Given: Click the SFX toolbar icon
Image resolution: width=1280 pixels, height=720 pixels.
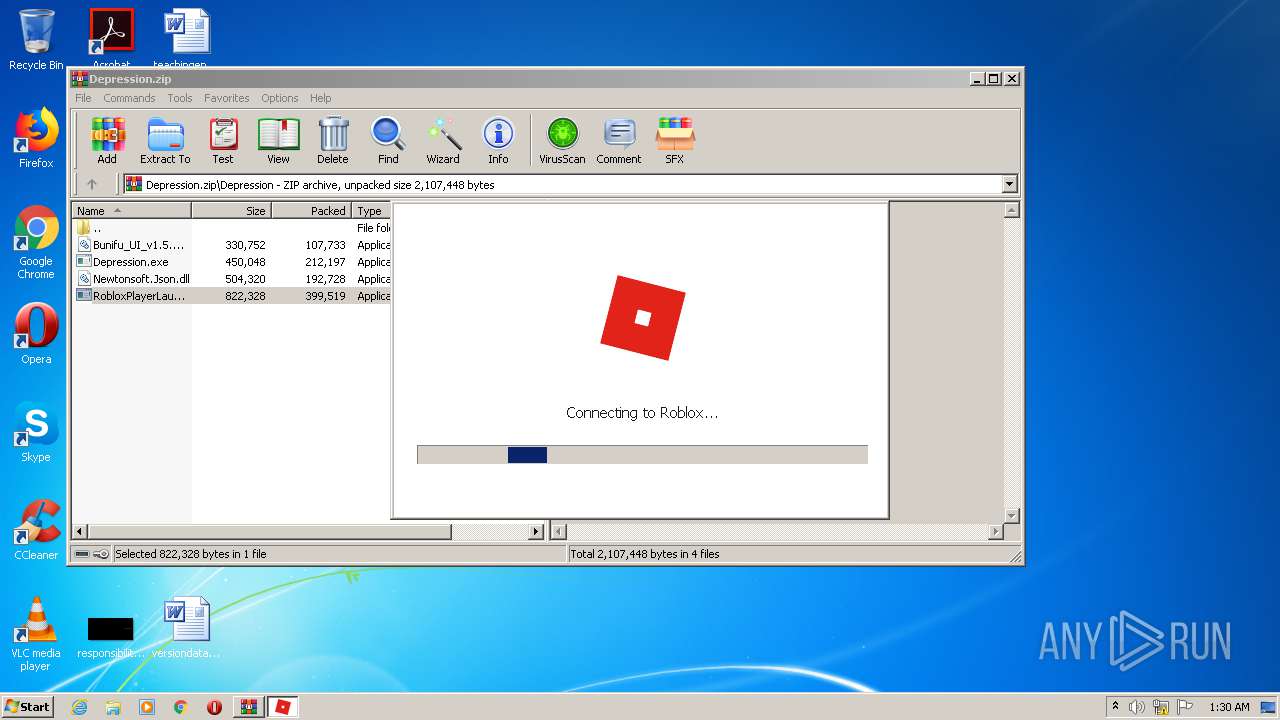Looking at the screenshot, I should coord(675,140).
